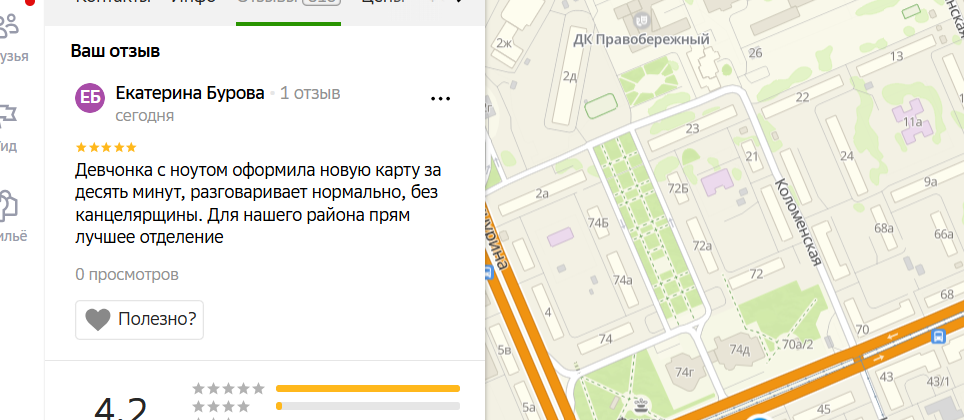Select building 5в on the map
The image size is (964, 420).
pyautogui.click(x=505, y=351)
